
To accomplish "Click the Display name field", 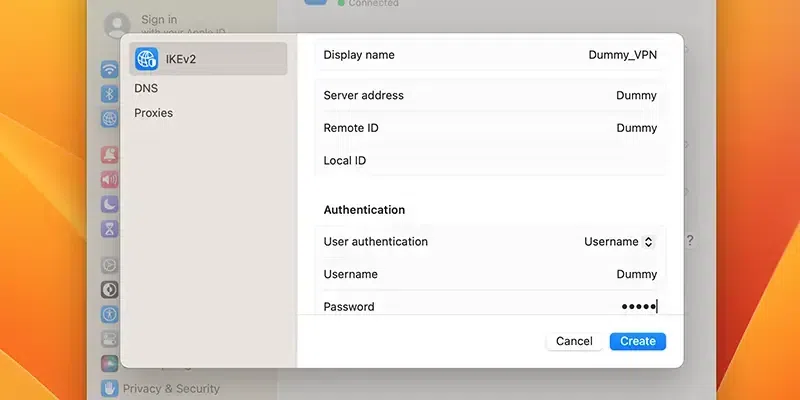I will click(x=560, y=55).
